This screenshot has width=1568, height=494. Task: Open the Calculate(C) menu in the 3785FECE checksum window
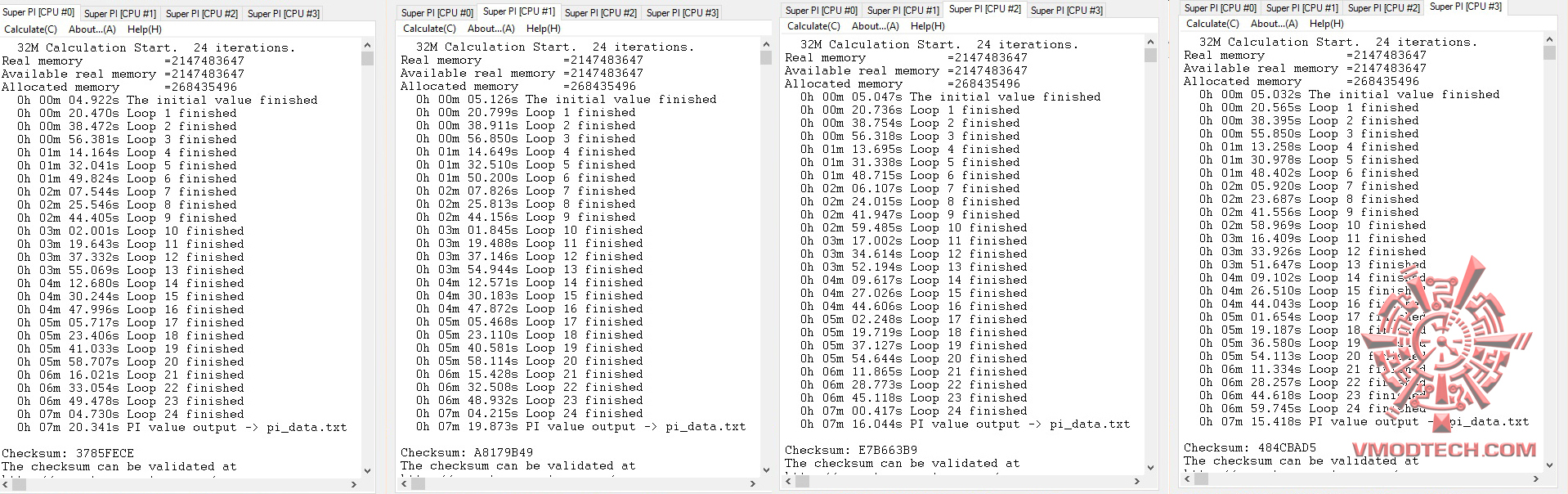point(29,29)
